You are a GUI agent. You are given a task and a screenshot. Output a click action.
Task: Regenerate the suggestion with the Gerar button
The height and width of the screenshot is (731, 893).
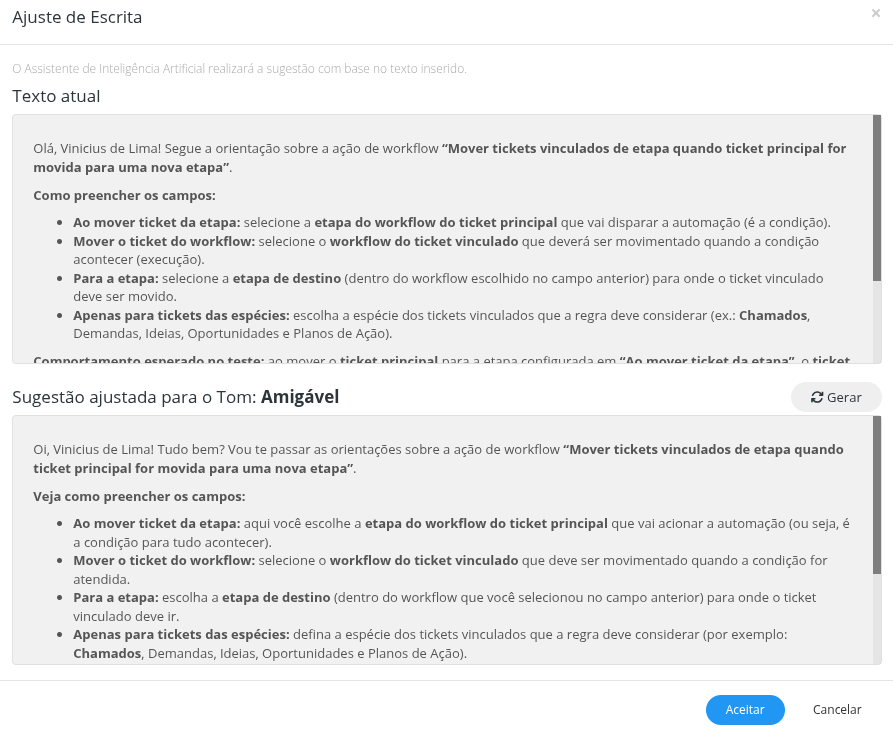[x=836, y=397]
